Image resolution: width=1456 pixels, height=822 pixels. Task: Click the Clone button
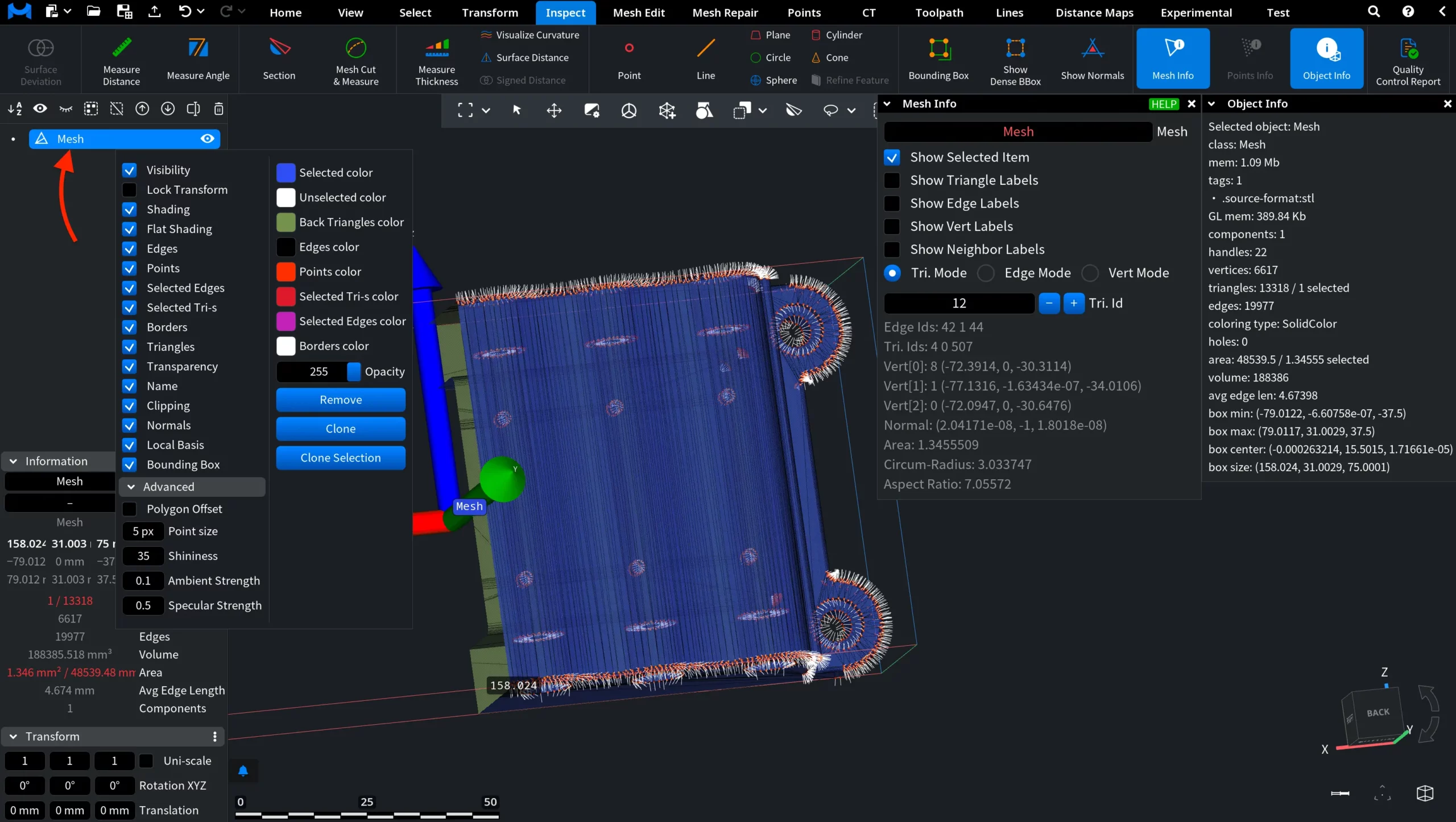(x=341, y=429)
